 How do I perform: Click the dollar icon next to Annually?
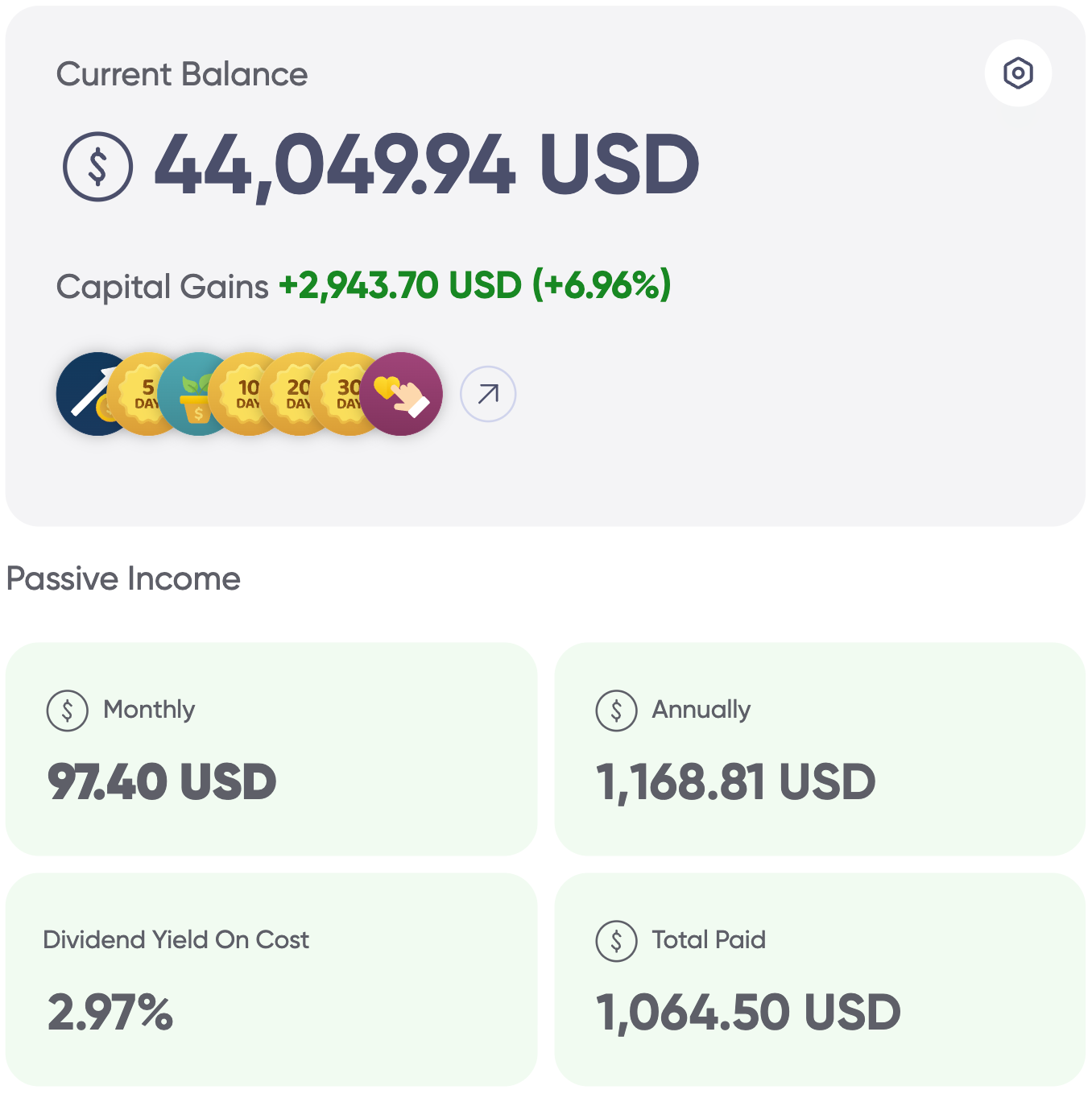point(616,711)
